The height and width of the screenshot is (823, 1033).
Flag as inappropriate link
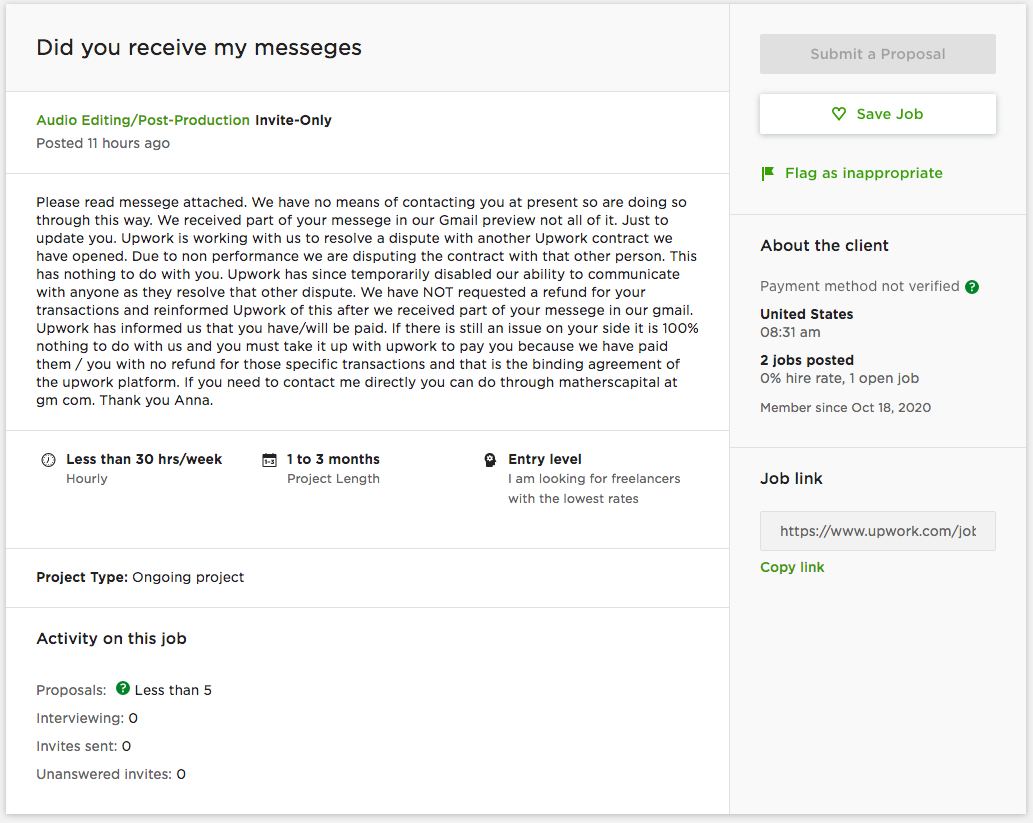pyautogui.click(x=863, y=173)
